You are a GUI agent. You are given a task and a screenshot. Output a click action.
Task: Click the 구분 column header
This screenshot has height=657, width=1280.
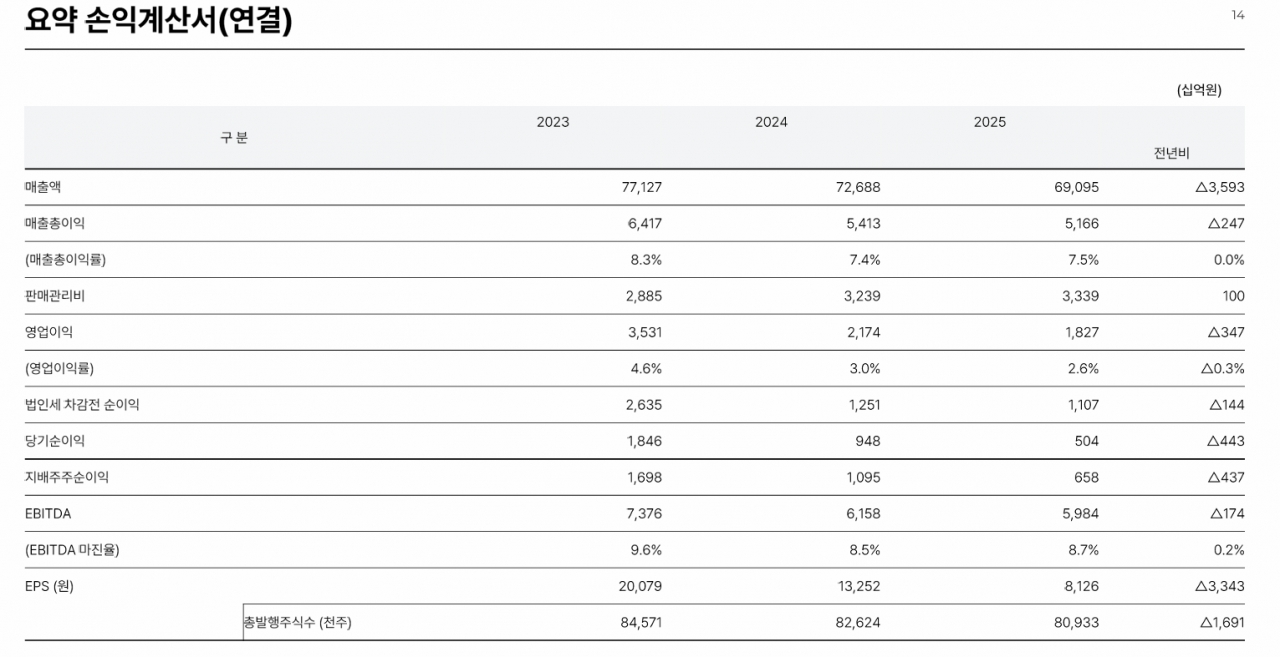pyautogui.click(x=234, y=138)
